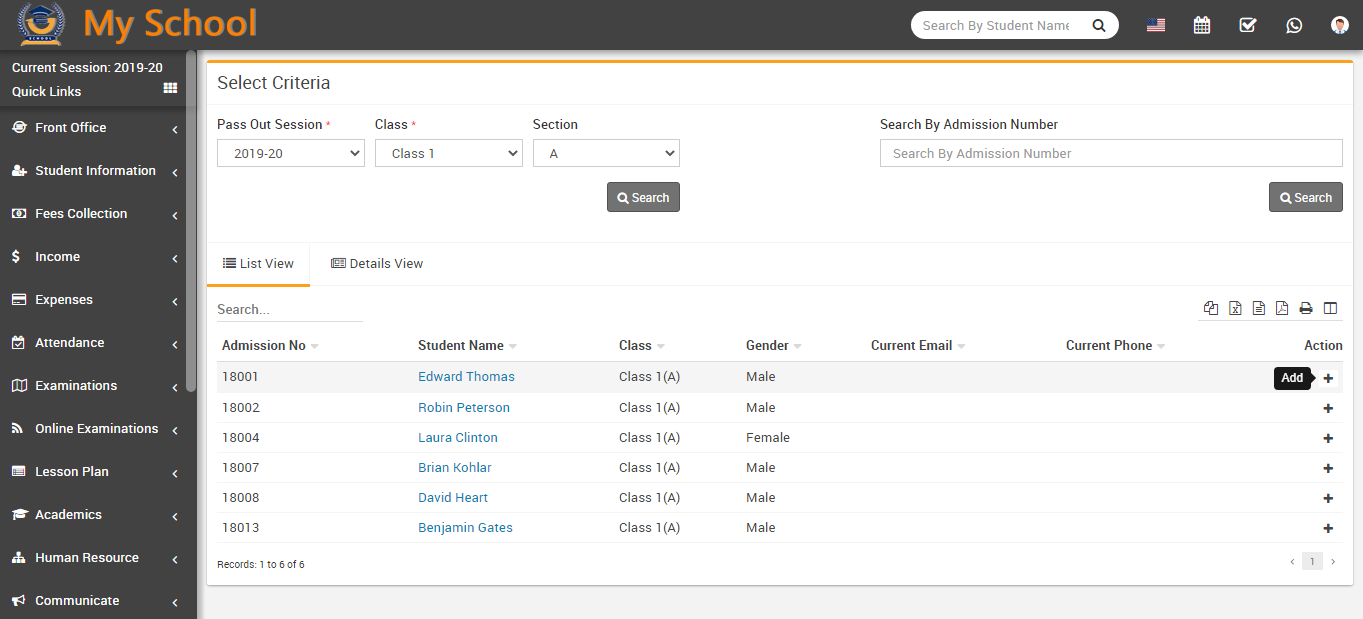Focus the table Search... filter box

tap(290, 309)
